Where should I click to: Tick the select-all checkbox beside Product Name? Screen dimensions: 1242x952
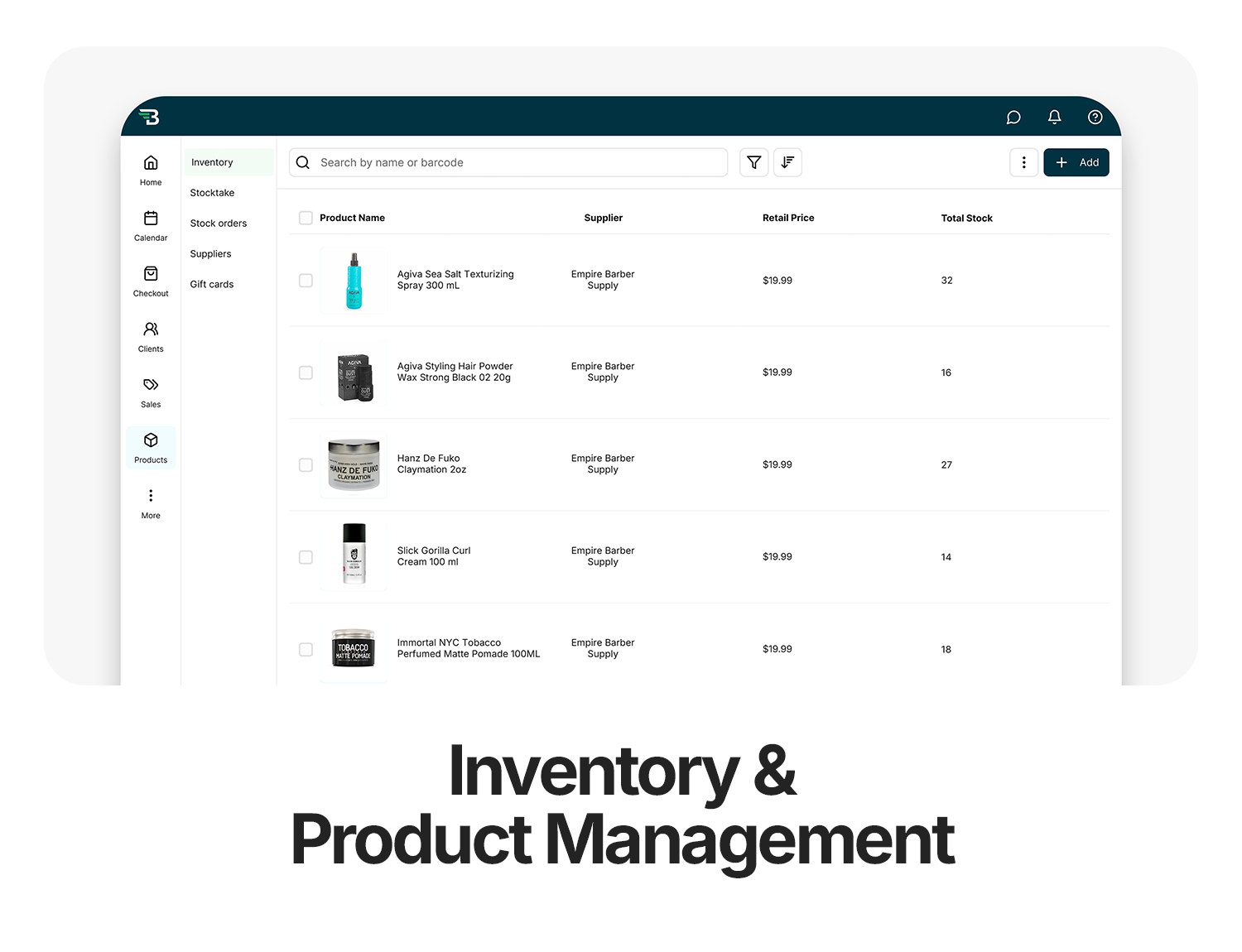click(x=306, y=218)
